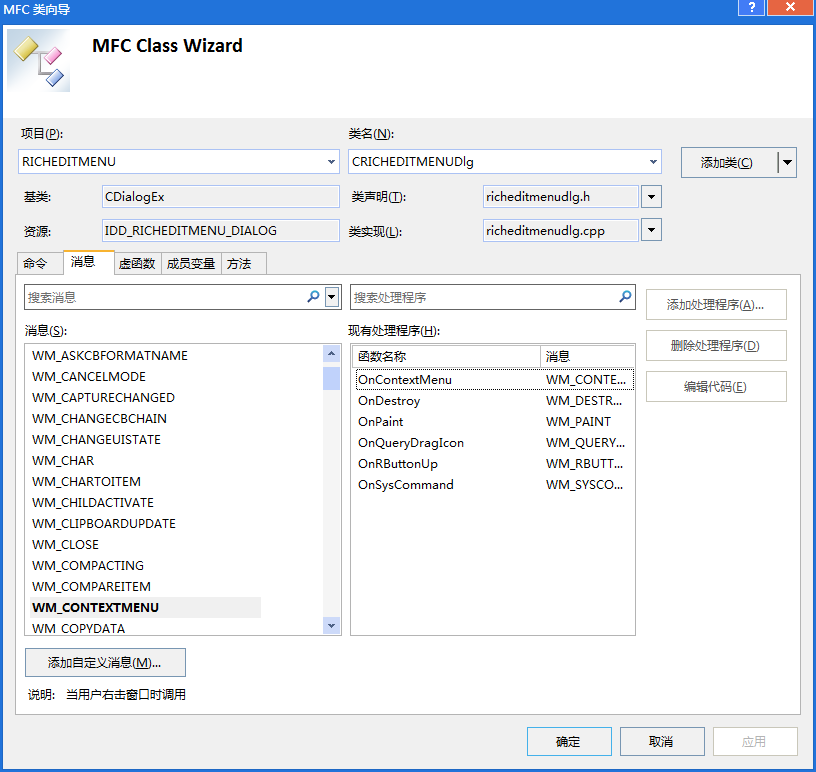Open dropdown next to richeditmenudlg.cpp
The width and height of the screenshot is (816, 772).
click(x=651, y=230)
